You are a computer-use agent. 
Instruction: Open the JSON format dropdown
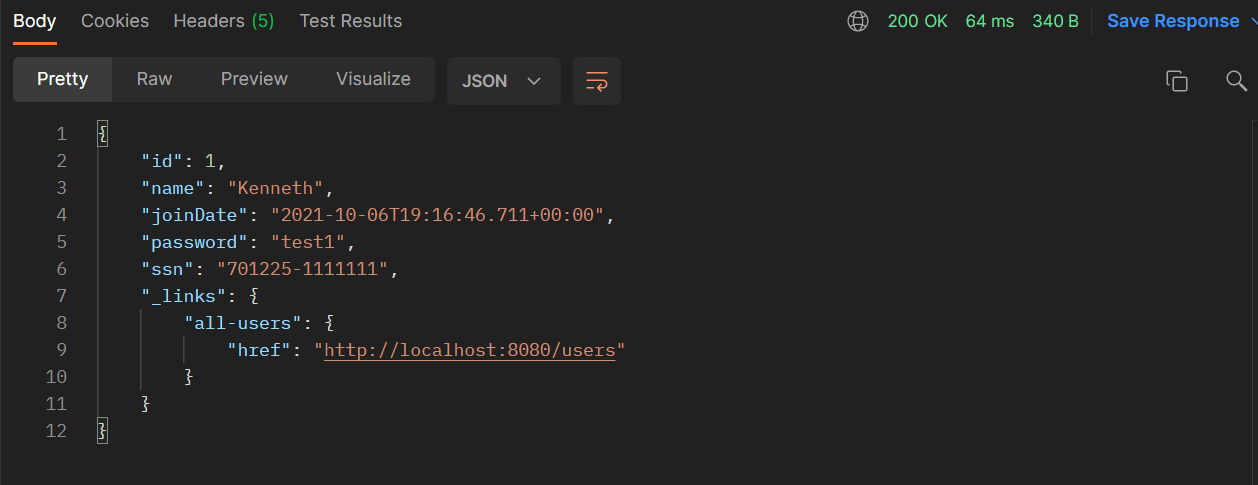click(502, 81)
